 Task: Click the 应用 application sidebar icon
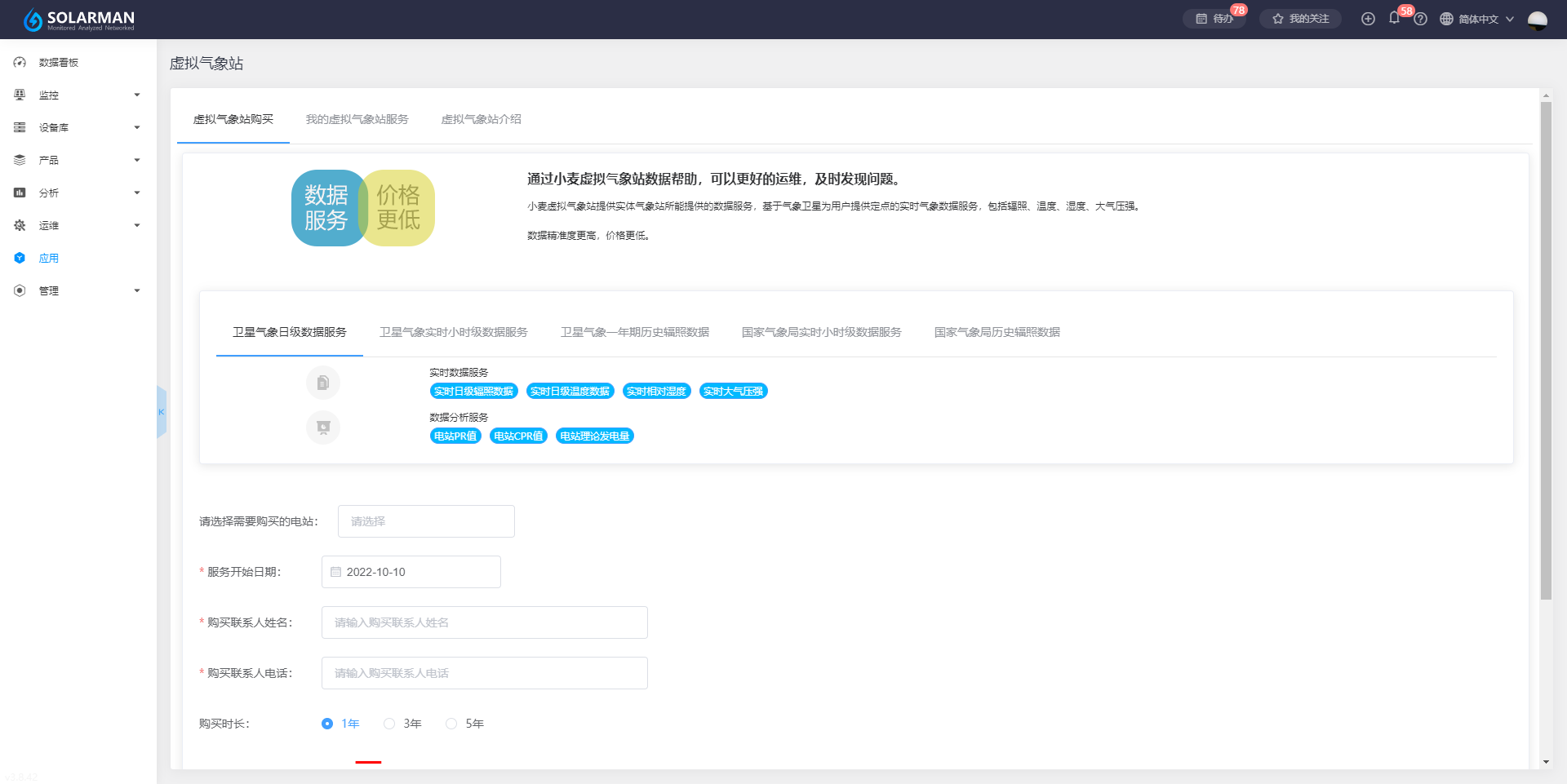coord(20,258)
